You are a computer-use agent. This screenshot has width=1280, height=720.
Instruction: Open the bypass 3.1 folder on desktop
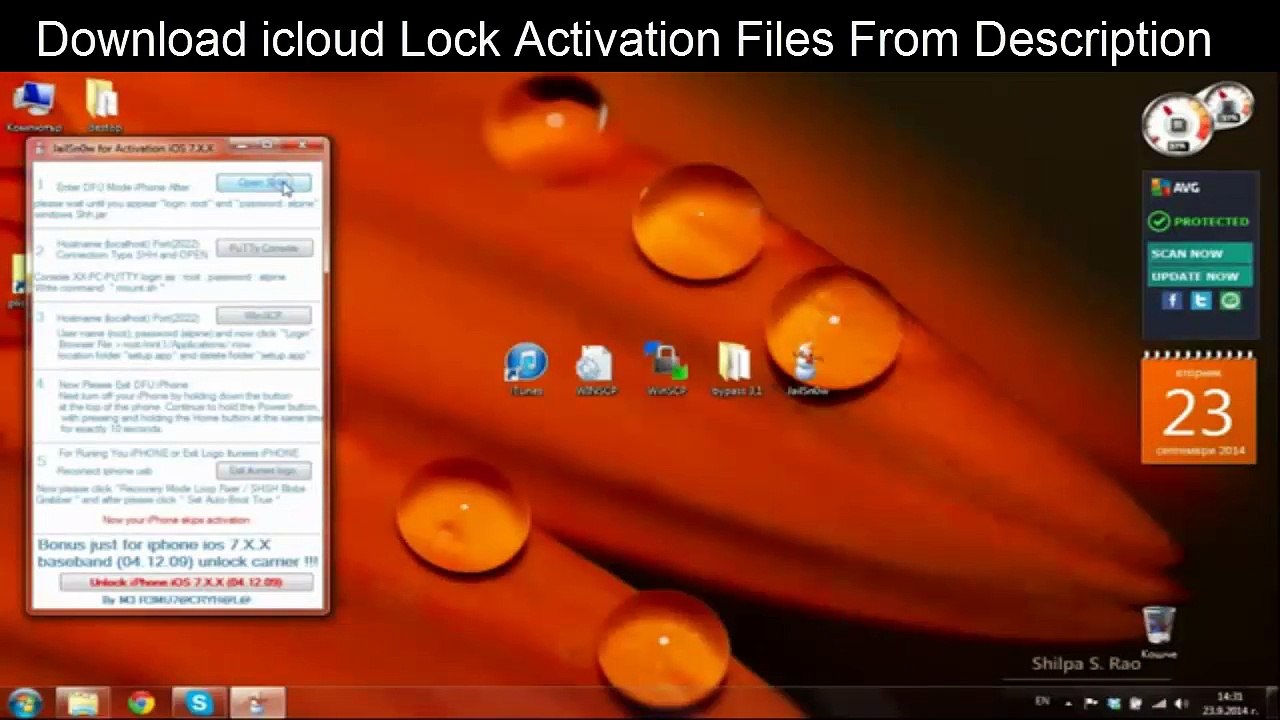736,368
